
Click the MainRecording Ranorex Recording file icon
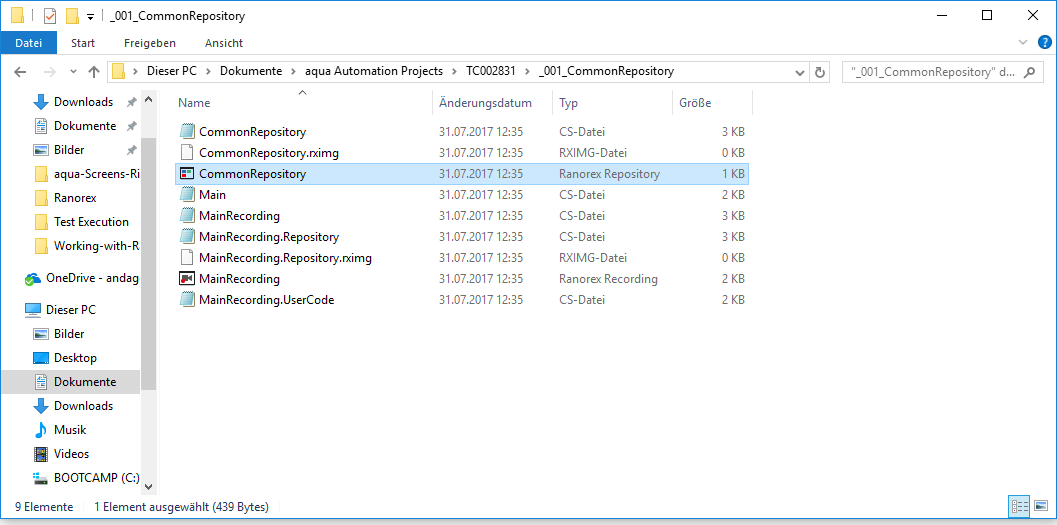[187, 279]
